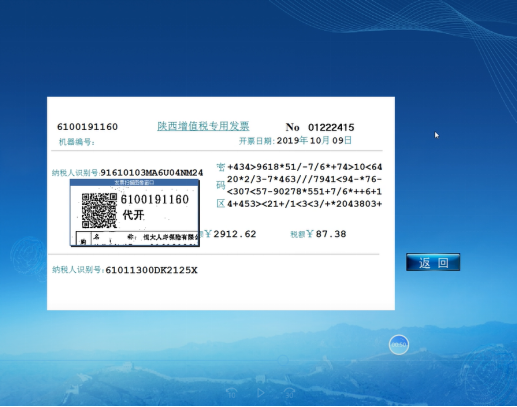Click the 税额 label

tap(298, 235)
